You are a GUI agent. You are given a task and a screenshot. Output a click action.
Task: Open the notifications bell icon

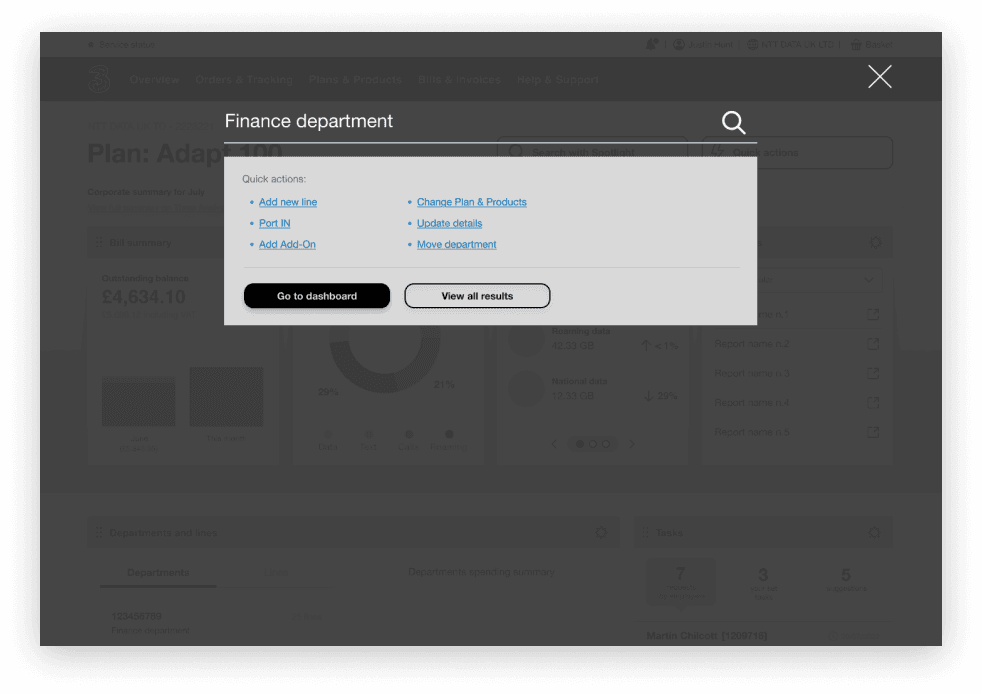(652, 44)
